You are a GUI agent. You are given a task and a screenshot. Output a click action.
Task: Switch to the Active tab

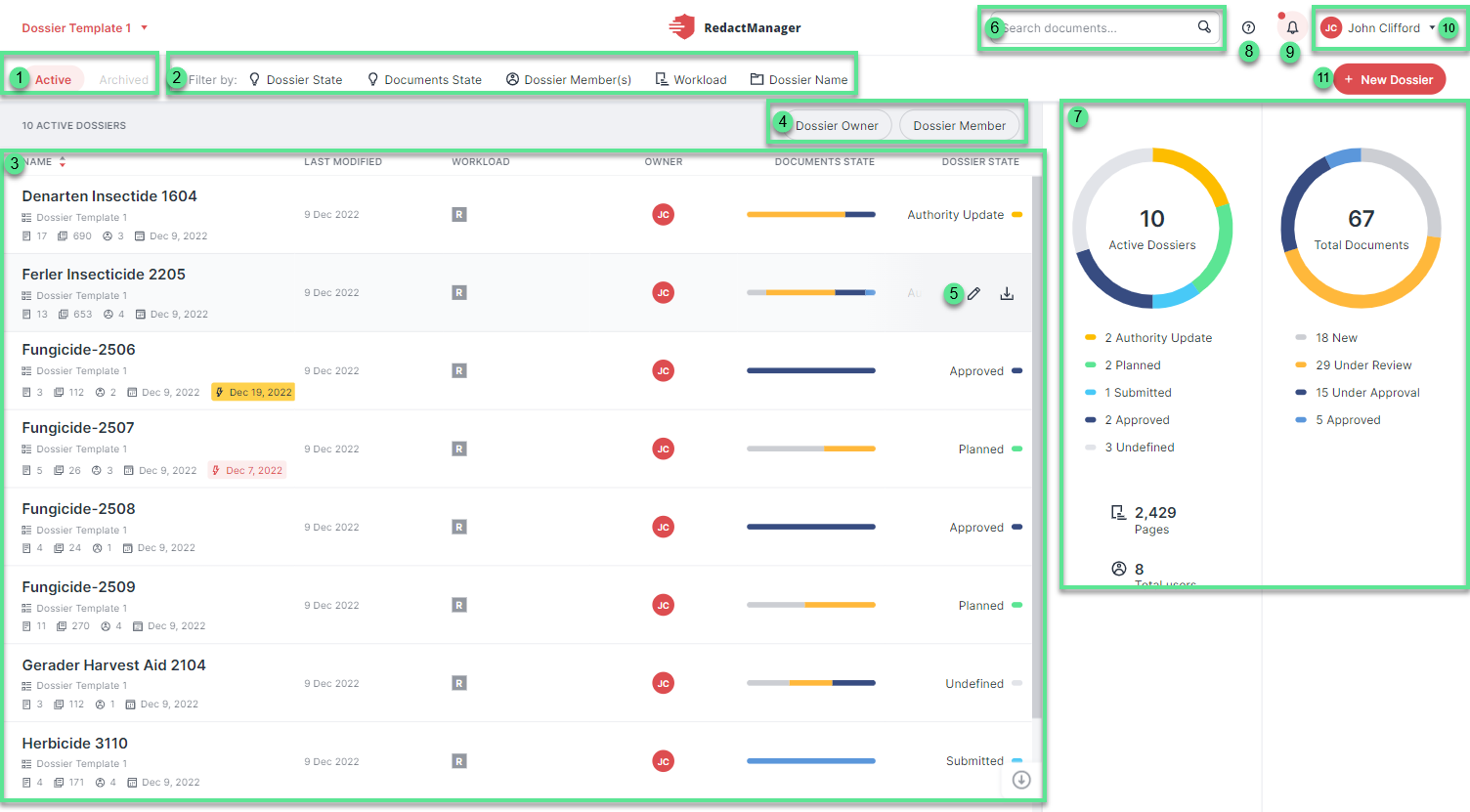click(x=53, y=80)
